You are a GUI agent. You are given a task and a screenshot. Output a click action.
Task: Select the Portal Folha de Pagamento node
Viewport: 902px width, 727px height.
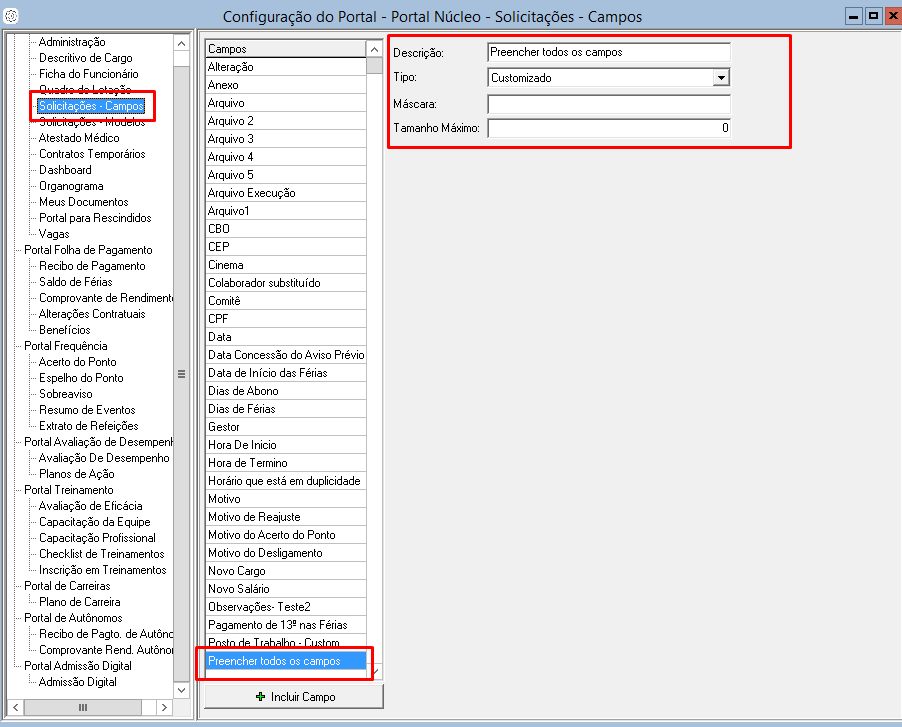[88, 250]
